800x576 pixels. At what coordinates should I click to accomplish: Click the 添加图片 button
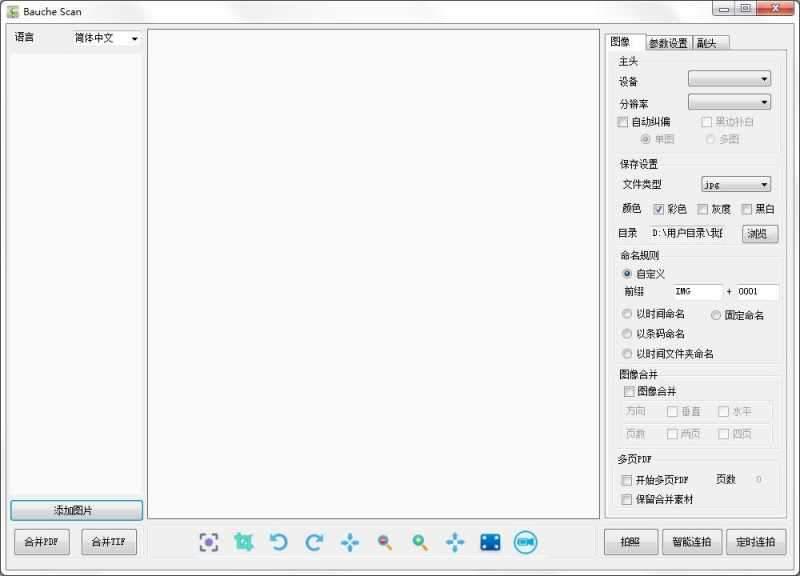click(77, 510)
